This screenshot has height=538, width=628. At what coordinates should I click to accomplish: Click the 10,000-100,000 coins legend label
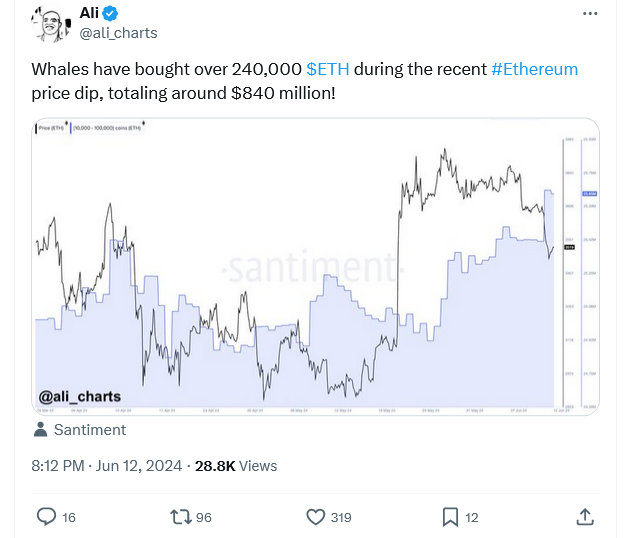107,128
